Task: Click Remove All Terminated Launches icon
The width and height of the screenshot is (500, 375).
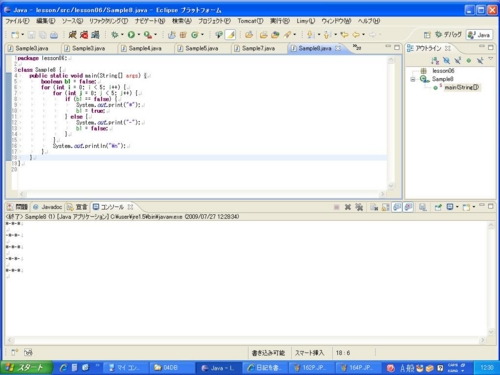Action: [359, 207]
